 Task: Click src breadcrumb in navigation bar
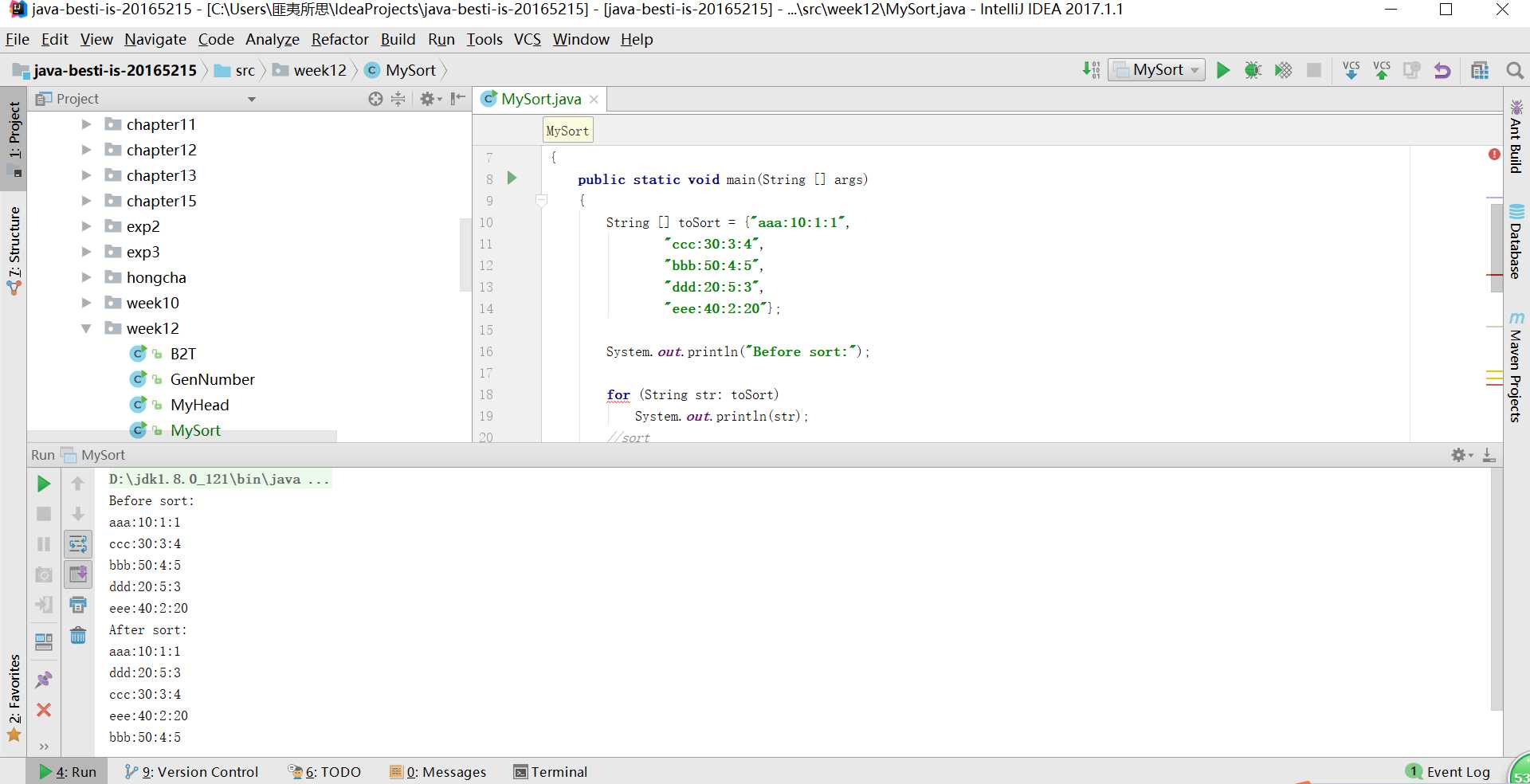tap(235, 70)
